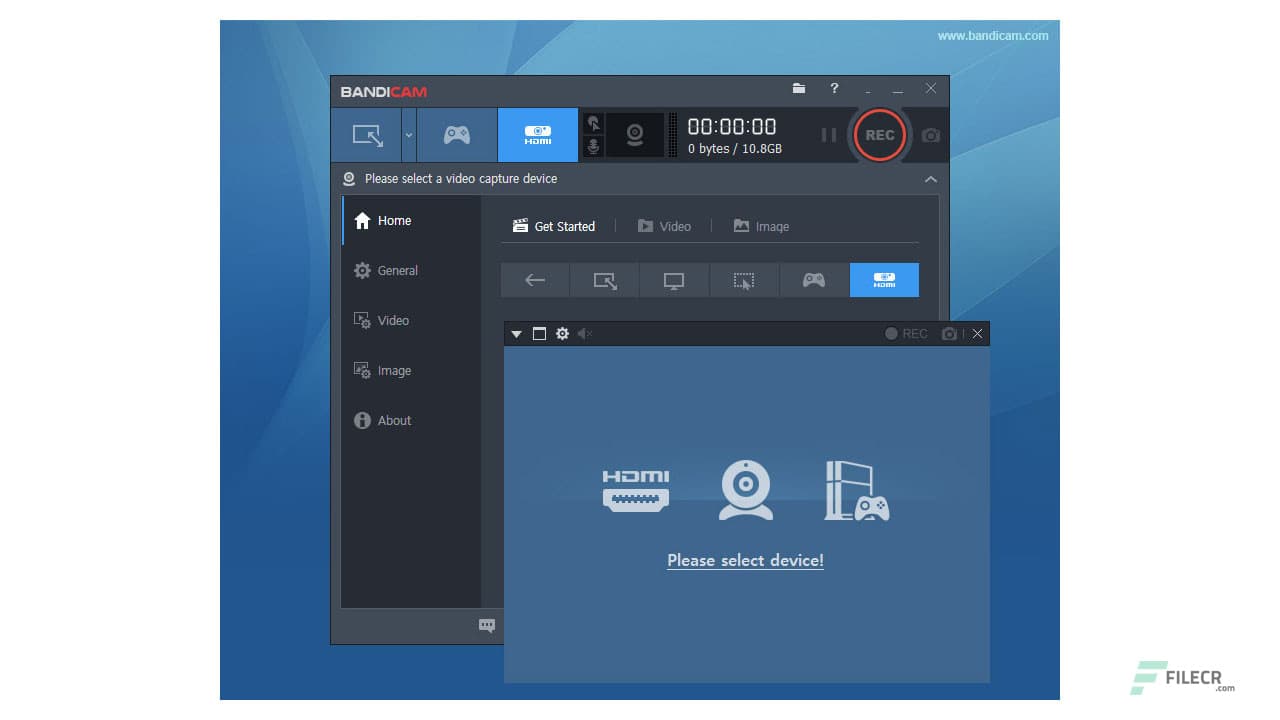Collapse the video capture device notice bar
The width and height of the screenshot is (1280, 720).
point(931,178)
